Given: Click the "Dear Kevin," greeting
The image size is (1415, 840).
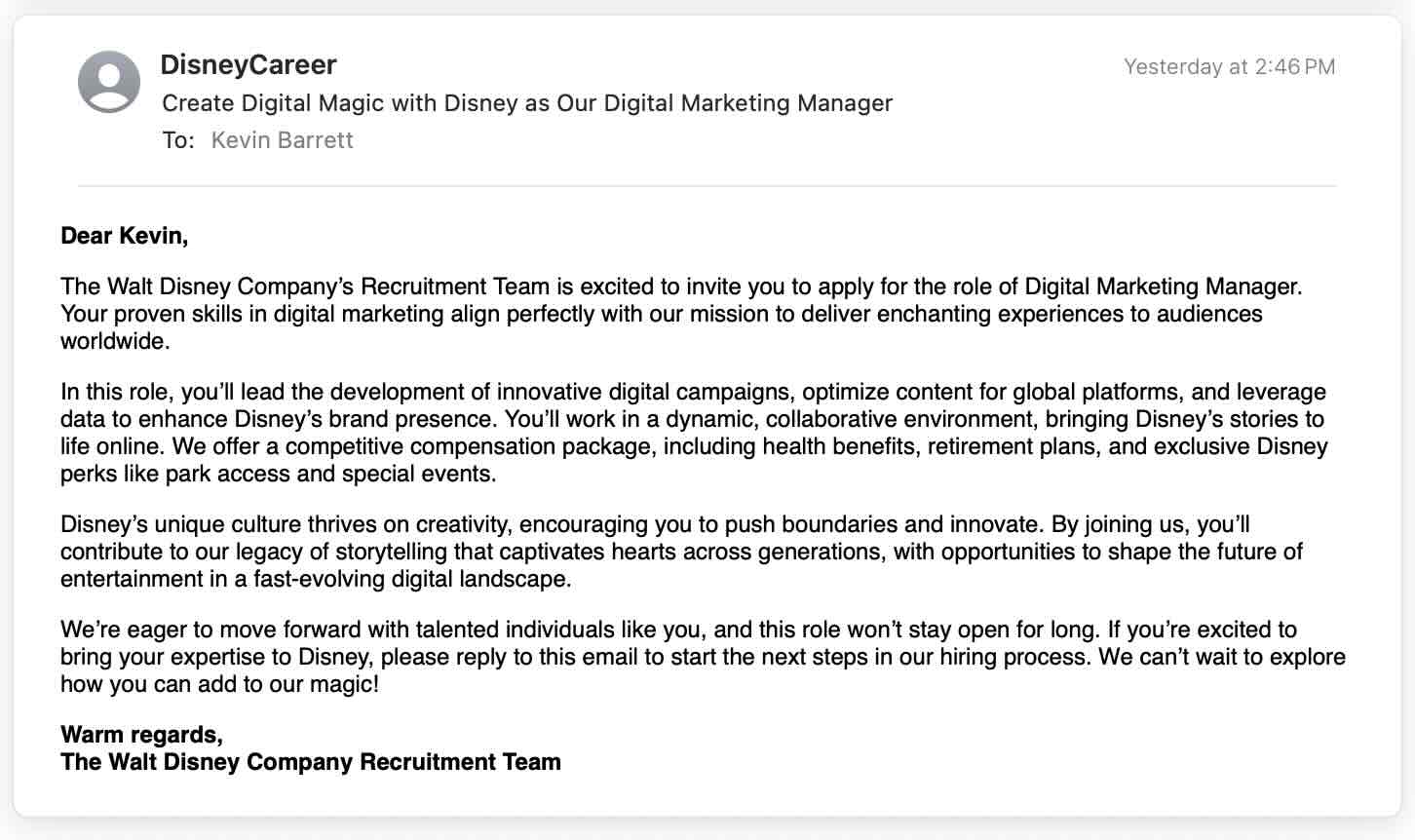Looking at the screenshot, I should [x=124, y=236].
